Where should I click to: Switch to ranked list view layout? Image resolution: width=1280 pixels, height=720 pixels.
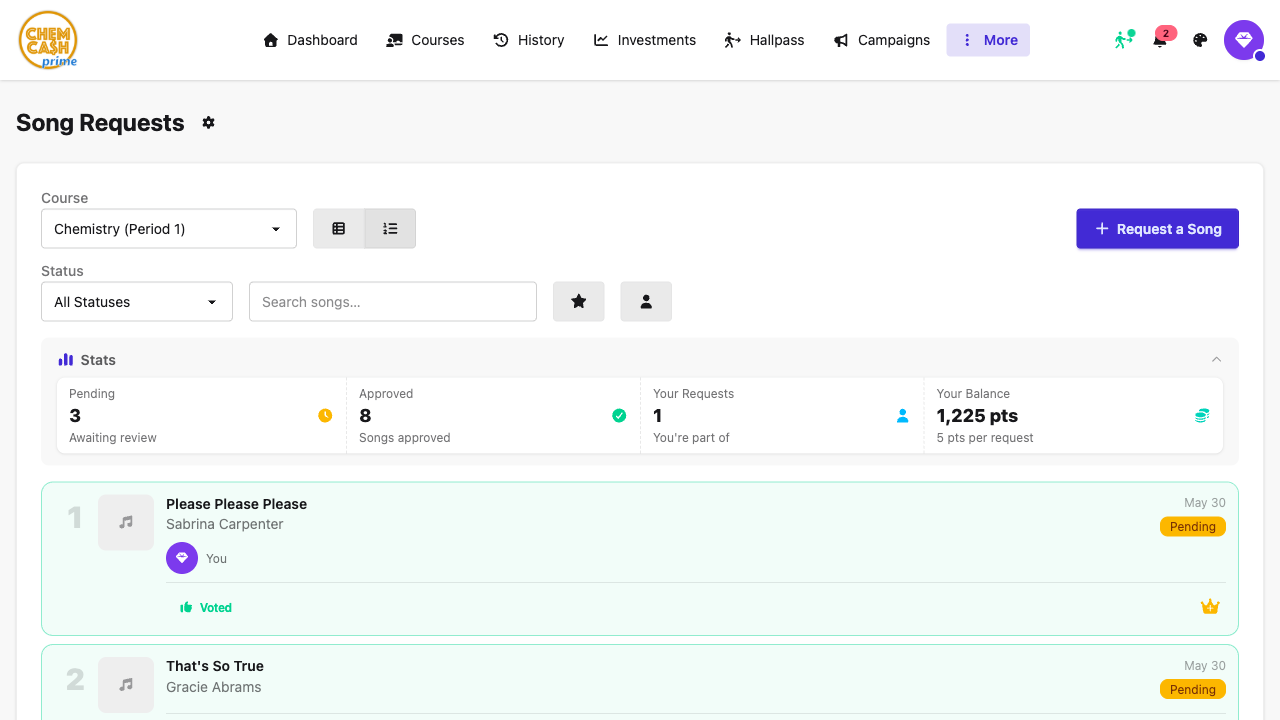point(390,229)
